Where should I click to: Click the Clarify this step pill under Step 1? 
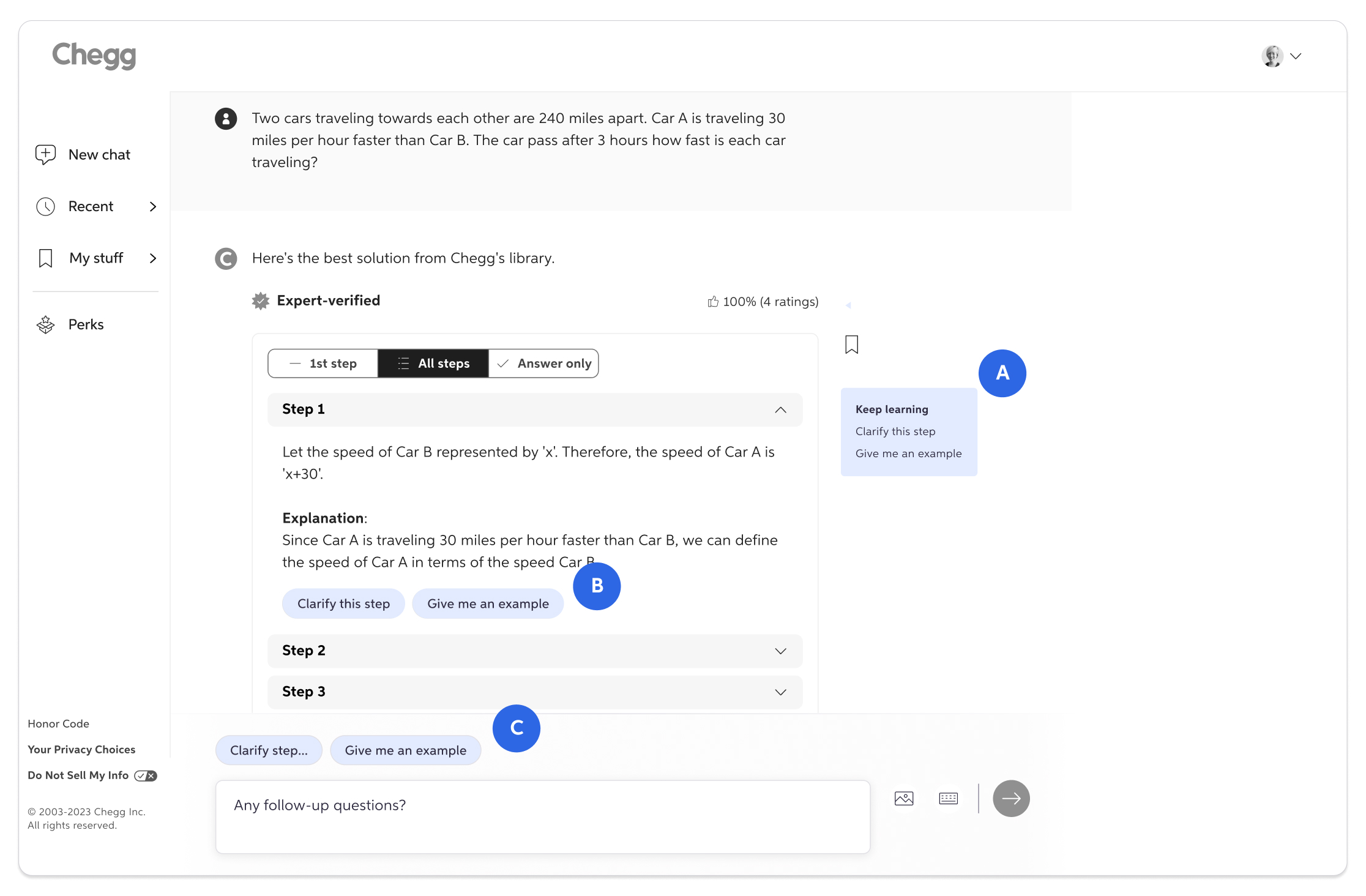point(343,604)
